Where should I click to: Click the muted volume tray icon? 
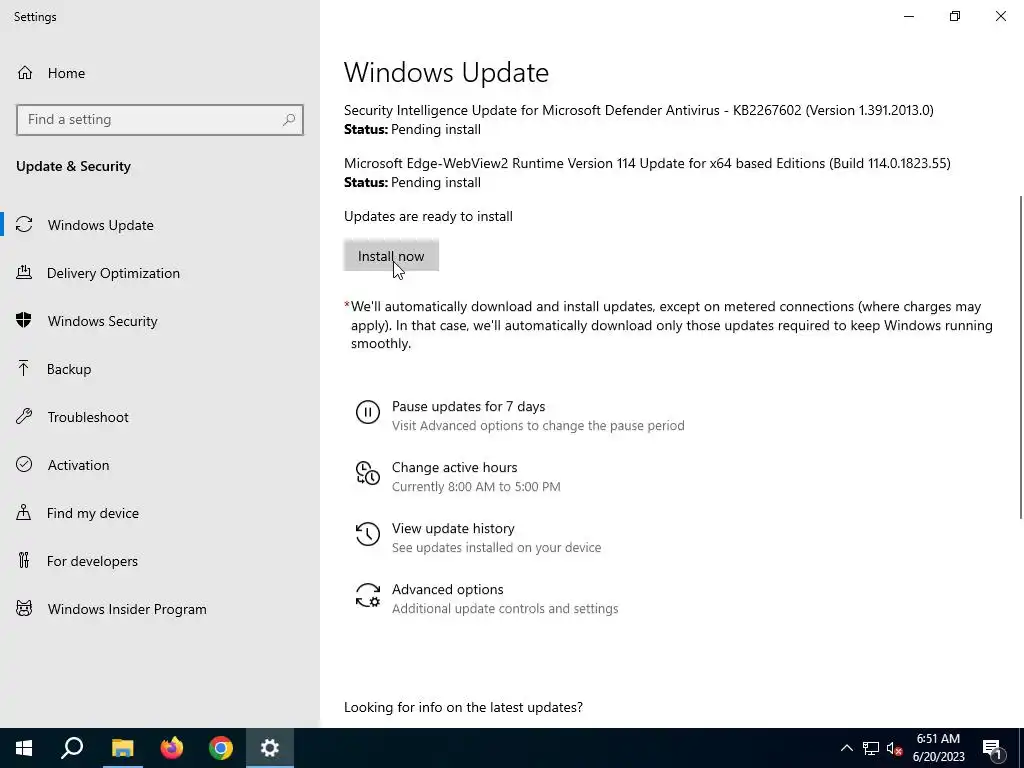(895, 748)
